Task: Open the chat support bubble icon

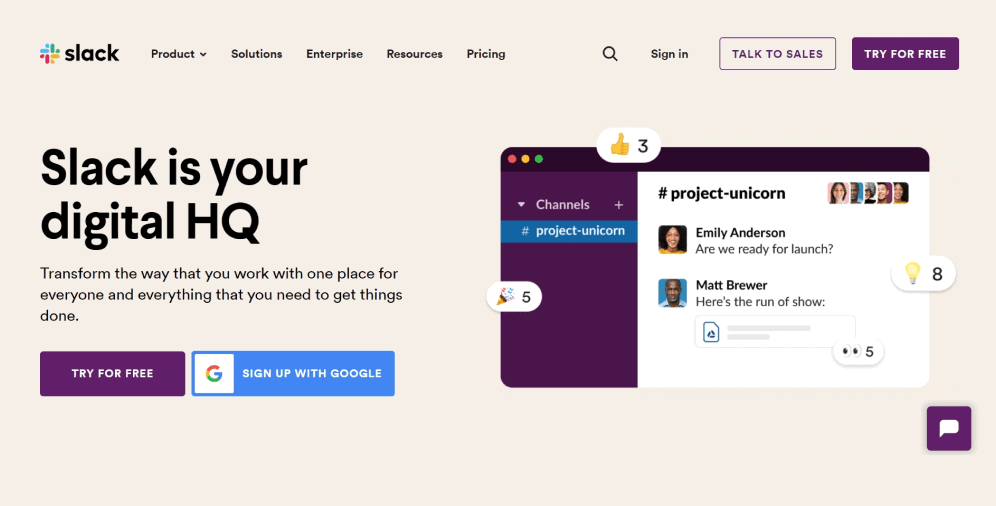Action: coord(948,429)
